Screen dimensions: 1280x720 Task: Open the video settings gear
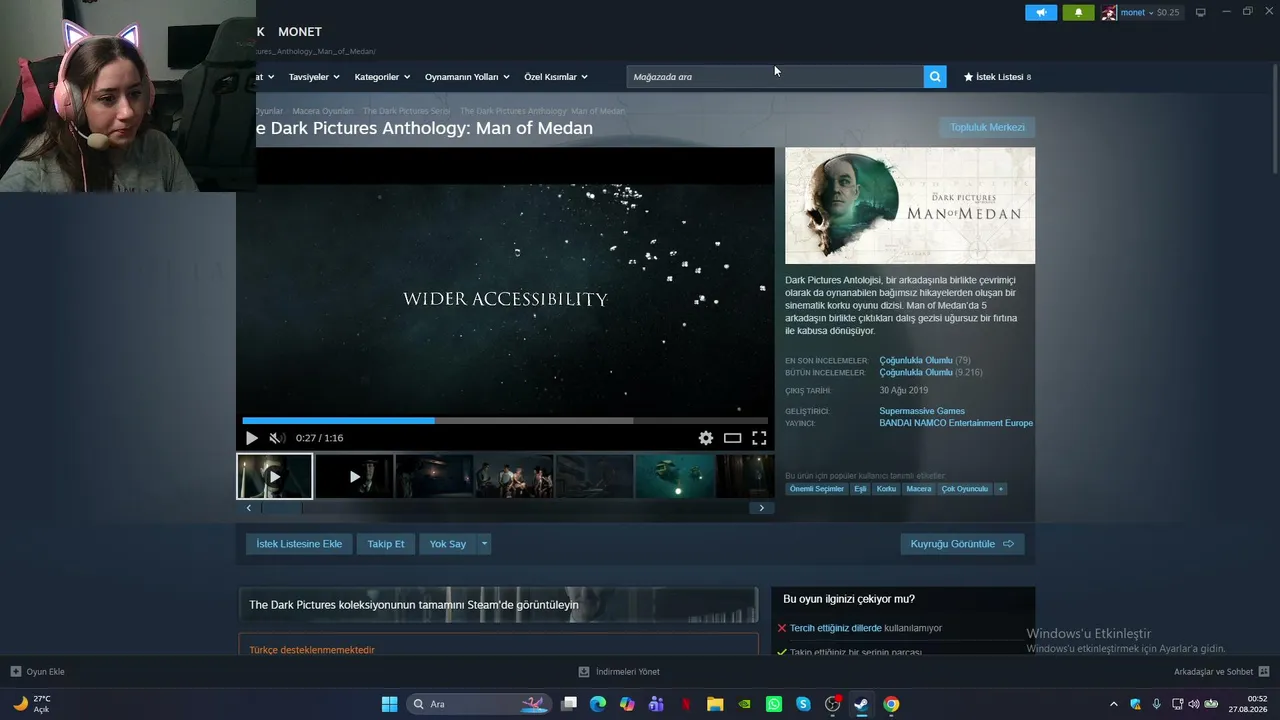706,438
